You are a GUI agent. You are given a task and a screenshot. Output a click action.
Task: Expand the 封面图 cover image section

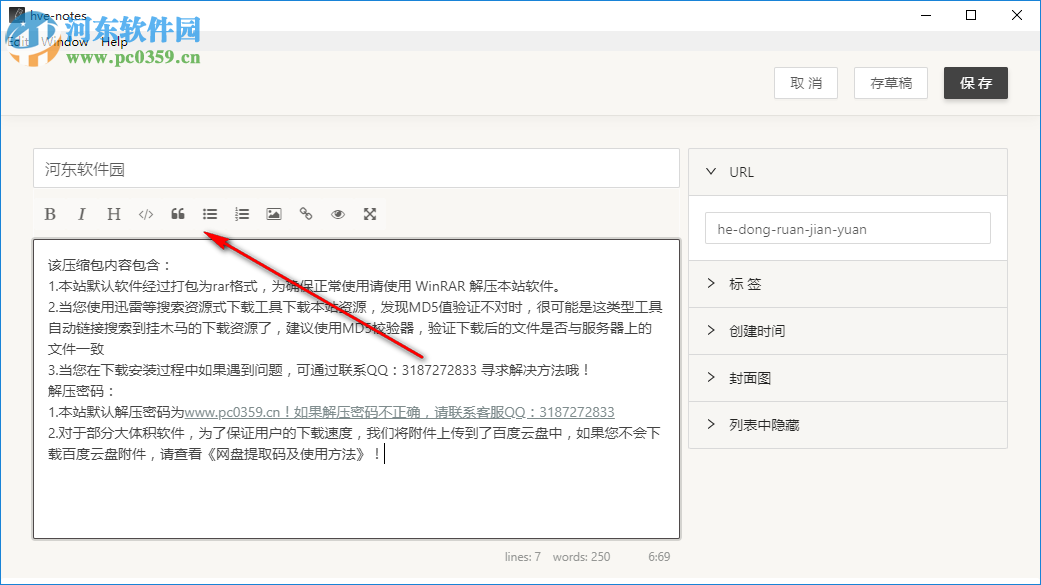coord(848,378)
